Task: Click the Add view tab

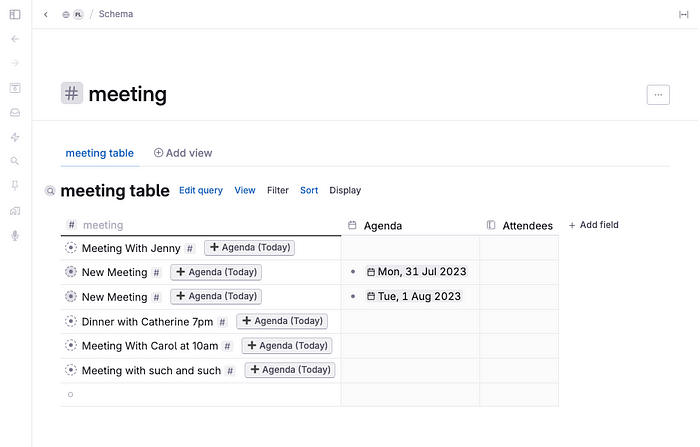Action: click(183, 153)
